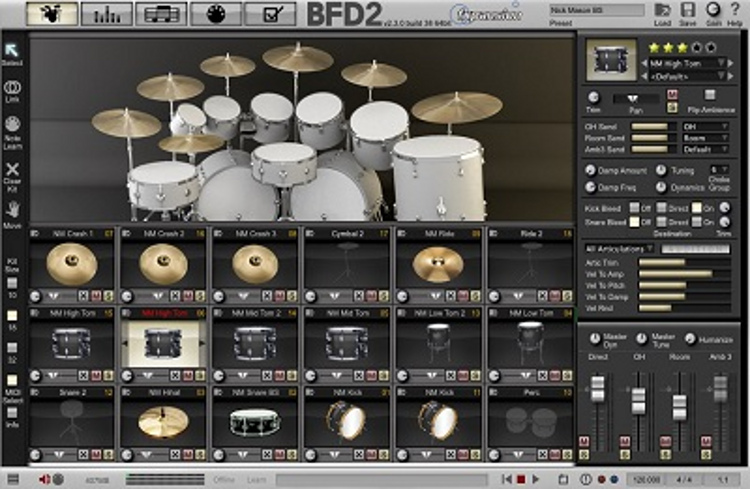The image size is (750, 489).
Task: Activate the Note Learn tool
Action: [x=12, y=124]
